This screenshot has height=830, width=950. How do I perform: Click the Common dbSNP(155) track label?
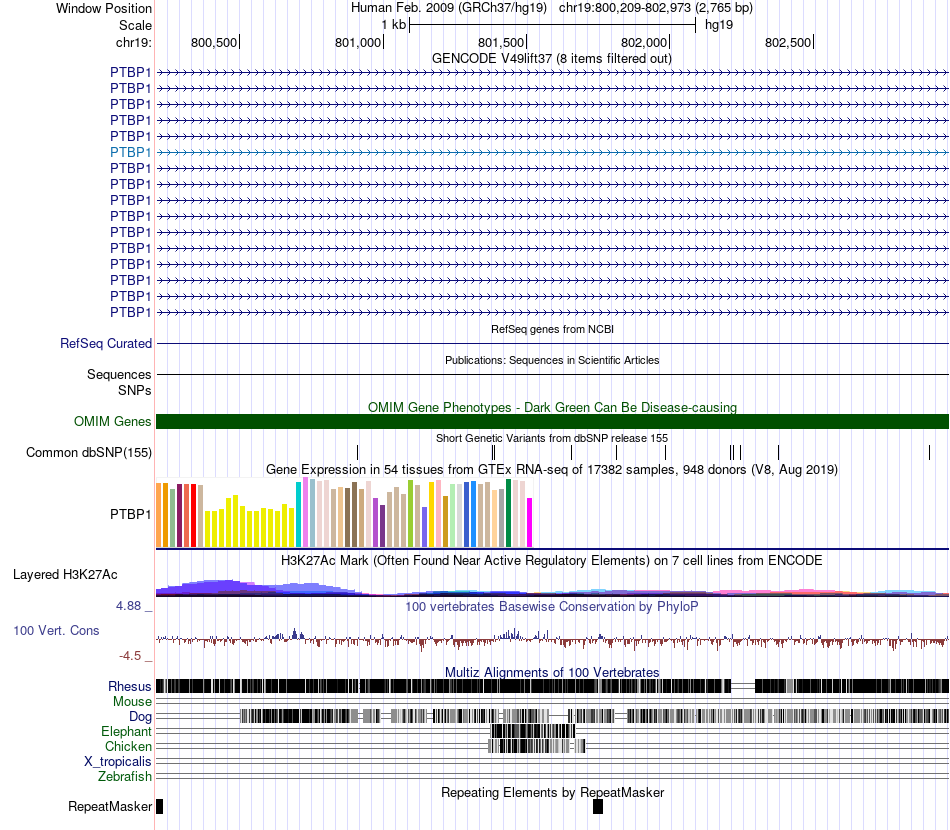coord(89,453)
